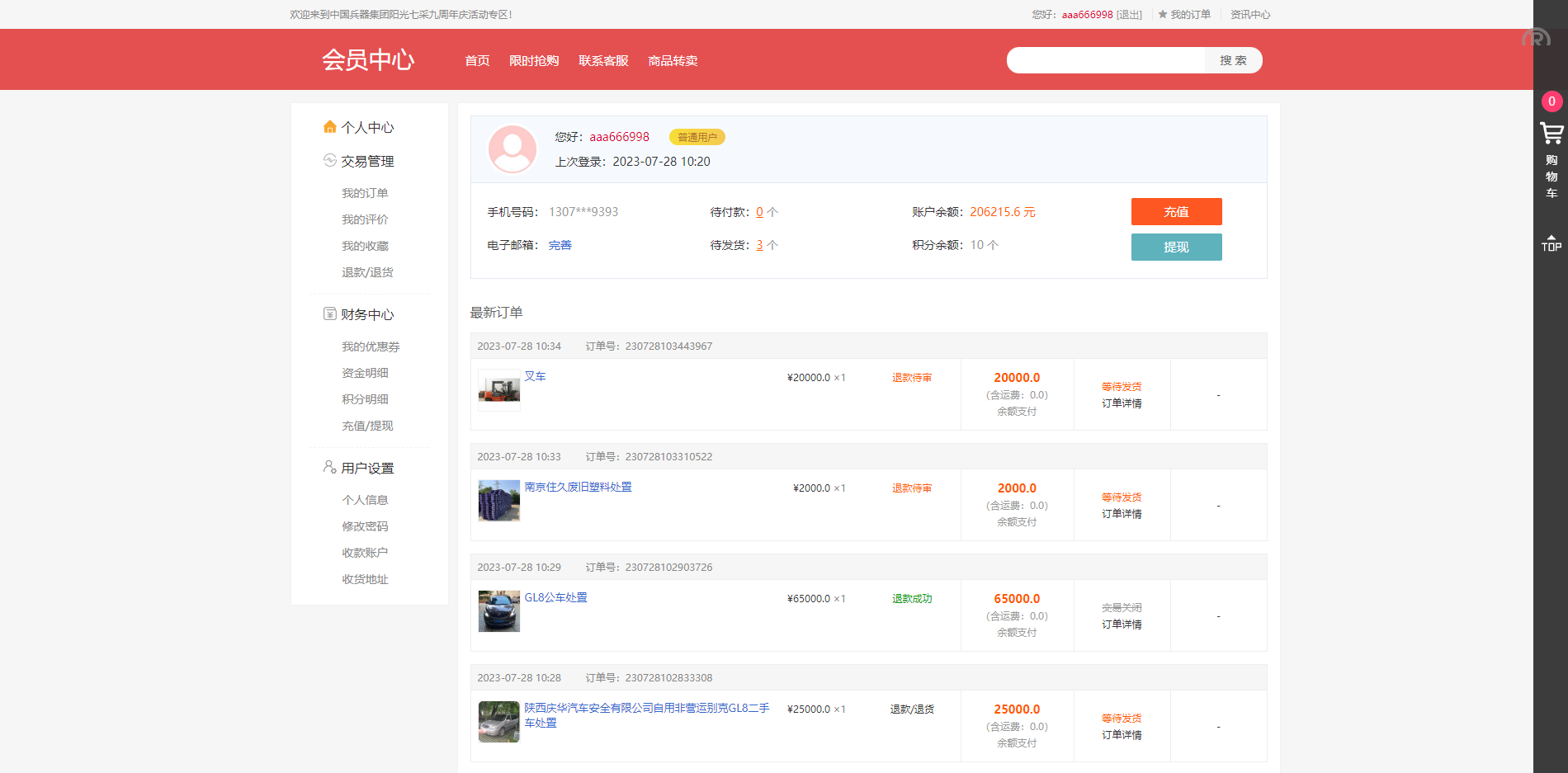Click the TOP back-to-top icon

click(1552, 243)
